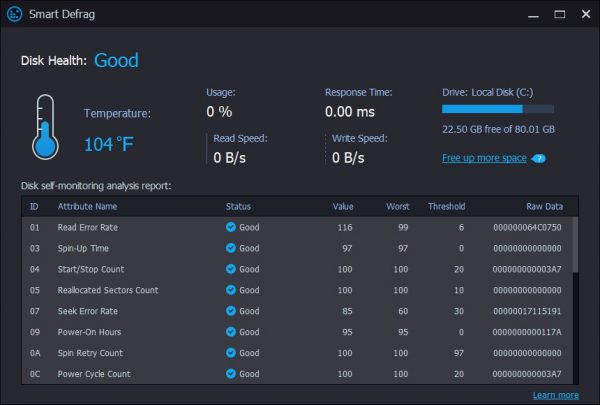Click the worst value 60 in Seek Error Rate
Viewport: 600px width, 405px height.
[x=403, y=311]
